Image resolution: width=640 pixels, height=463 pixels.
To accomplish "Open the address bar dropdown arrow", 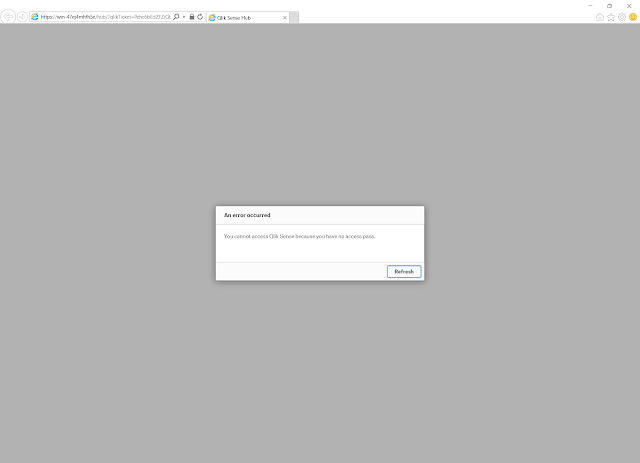I will [x=184, y=17].
